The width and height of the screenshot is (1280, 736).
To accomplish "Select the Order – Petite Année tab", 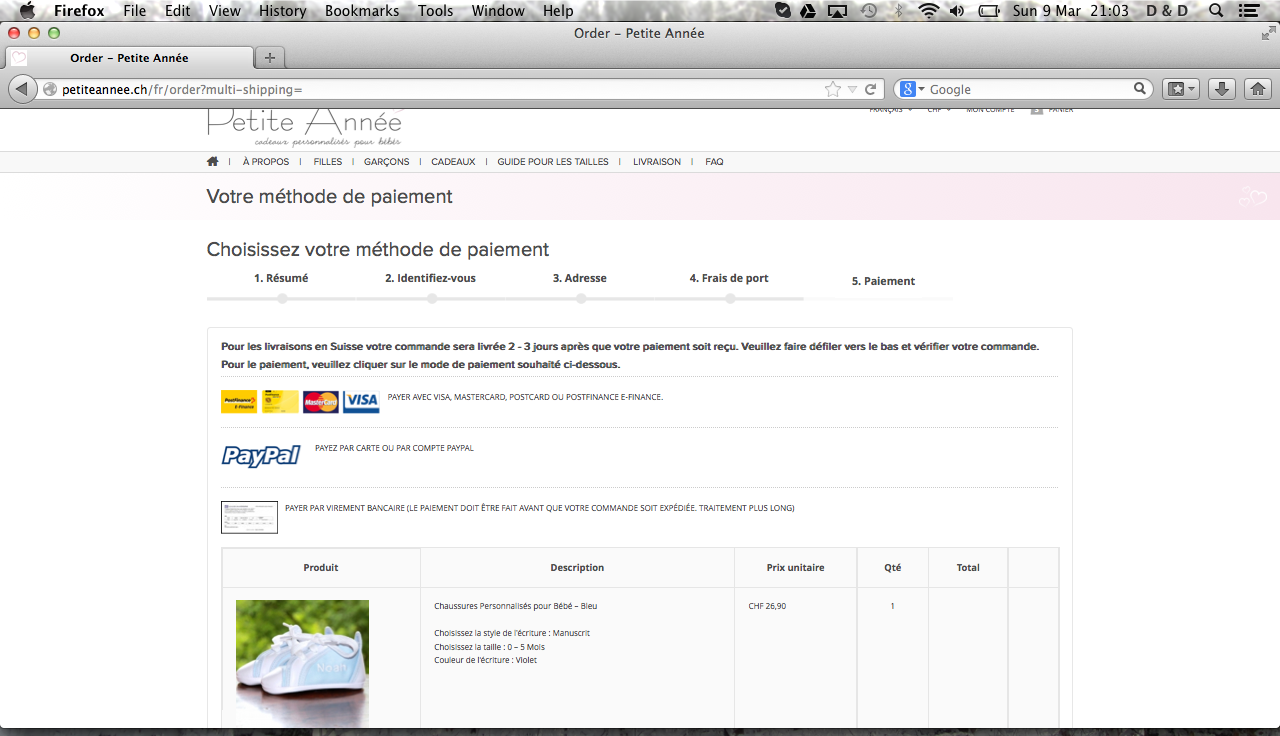I will click(129, 58).
